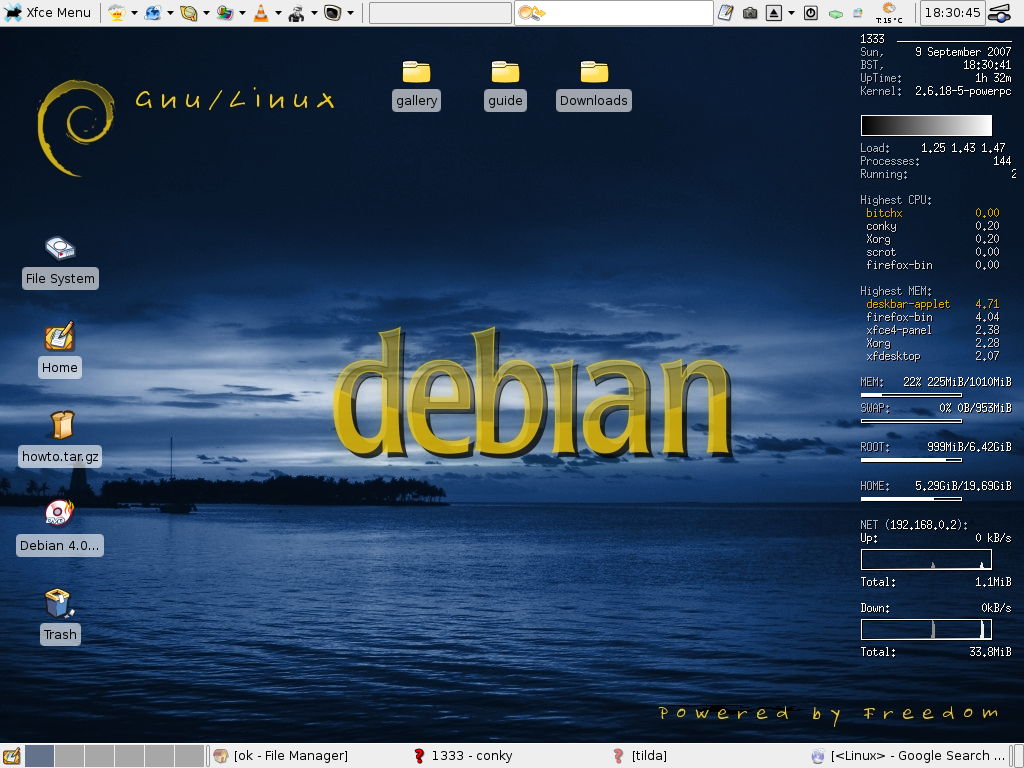Take a screenshot with camera icon
Viewport: 1024px width, 768px height.
[750, 12]
